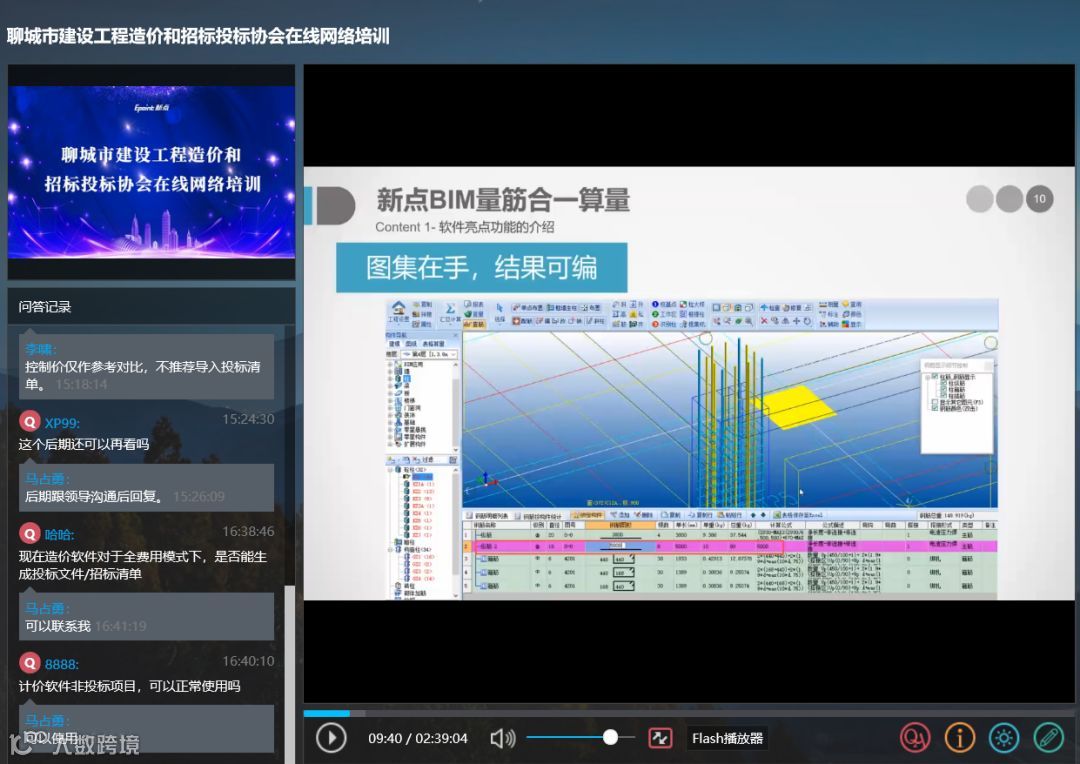Open the 钢筋明细列表 tab

[487, 516]
